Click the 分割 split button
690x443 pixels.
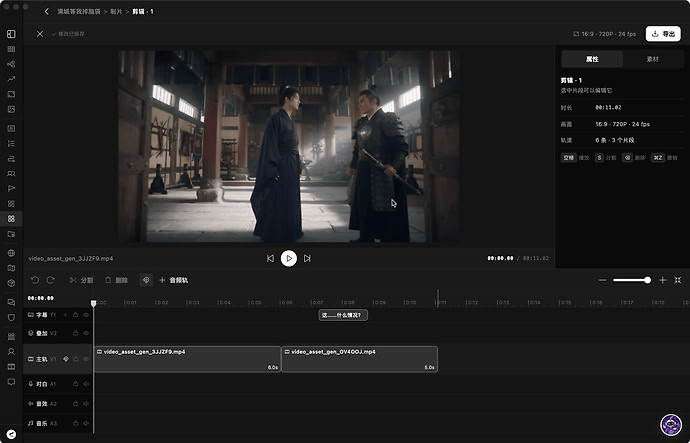tap(81, 280)
